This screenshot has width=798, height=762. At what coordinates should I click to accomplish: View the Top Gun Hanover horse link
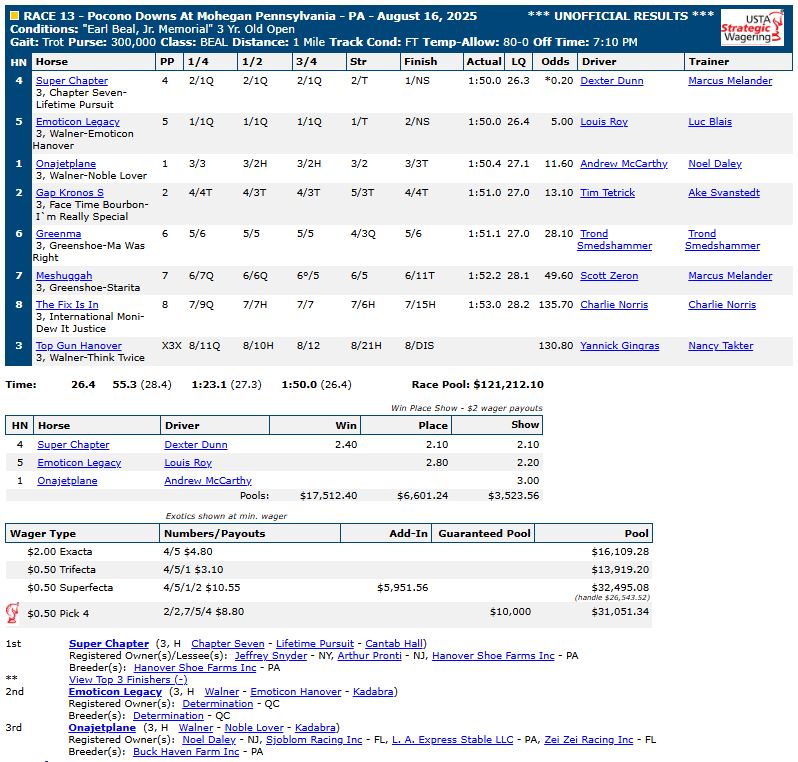coord(78,346)
